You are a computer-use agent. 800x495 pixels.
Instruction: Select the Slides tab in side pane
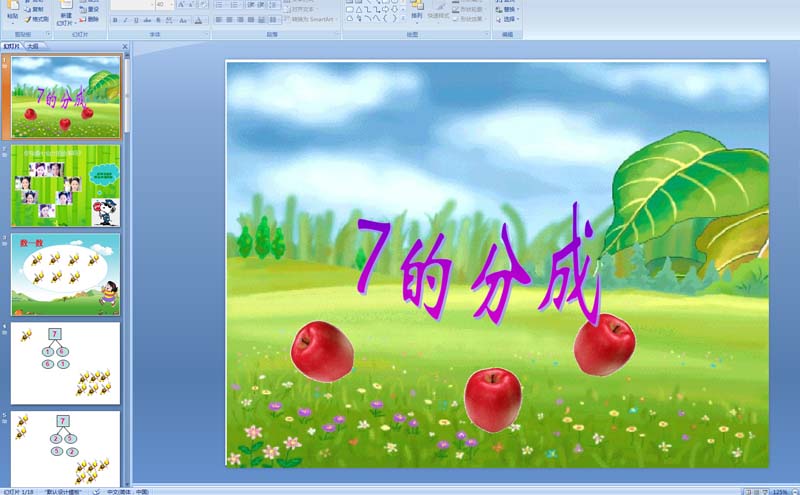[11, 46]
